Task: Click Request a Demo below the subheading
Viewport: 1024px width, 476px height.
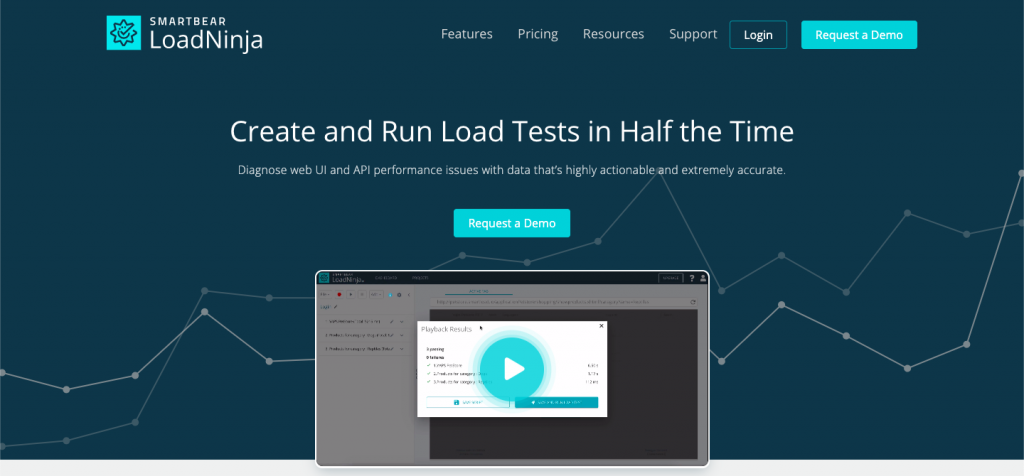Action: coord(512,223)
